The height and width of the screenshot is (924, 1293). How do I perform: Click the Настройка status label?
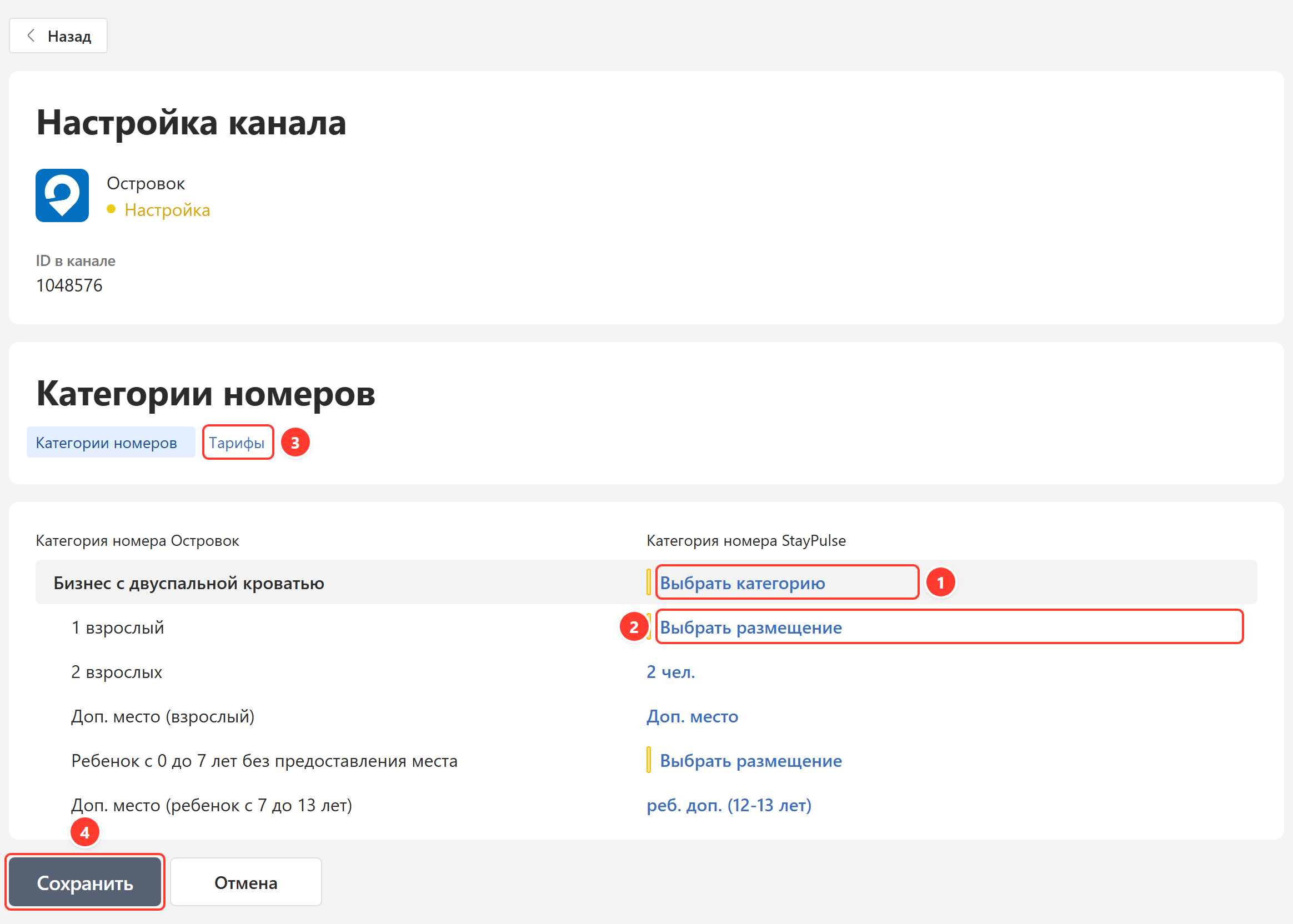coord(167,209)
